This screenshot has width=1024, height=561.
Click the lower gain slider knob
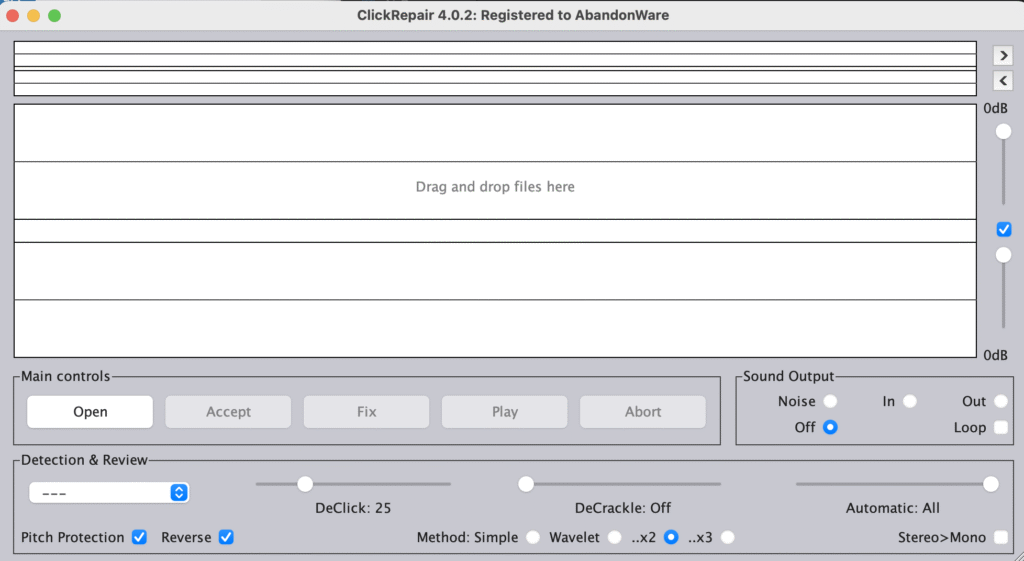1003,255
